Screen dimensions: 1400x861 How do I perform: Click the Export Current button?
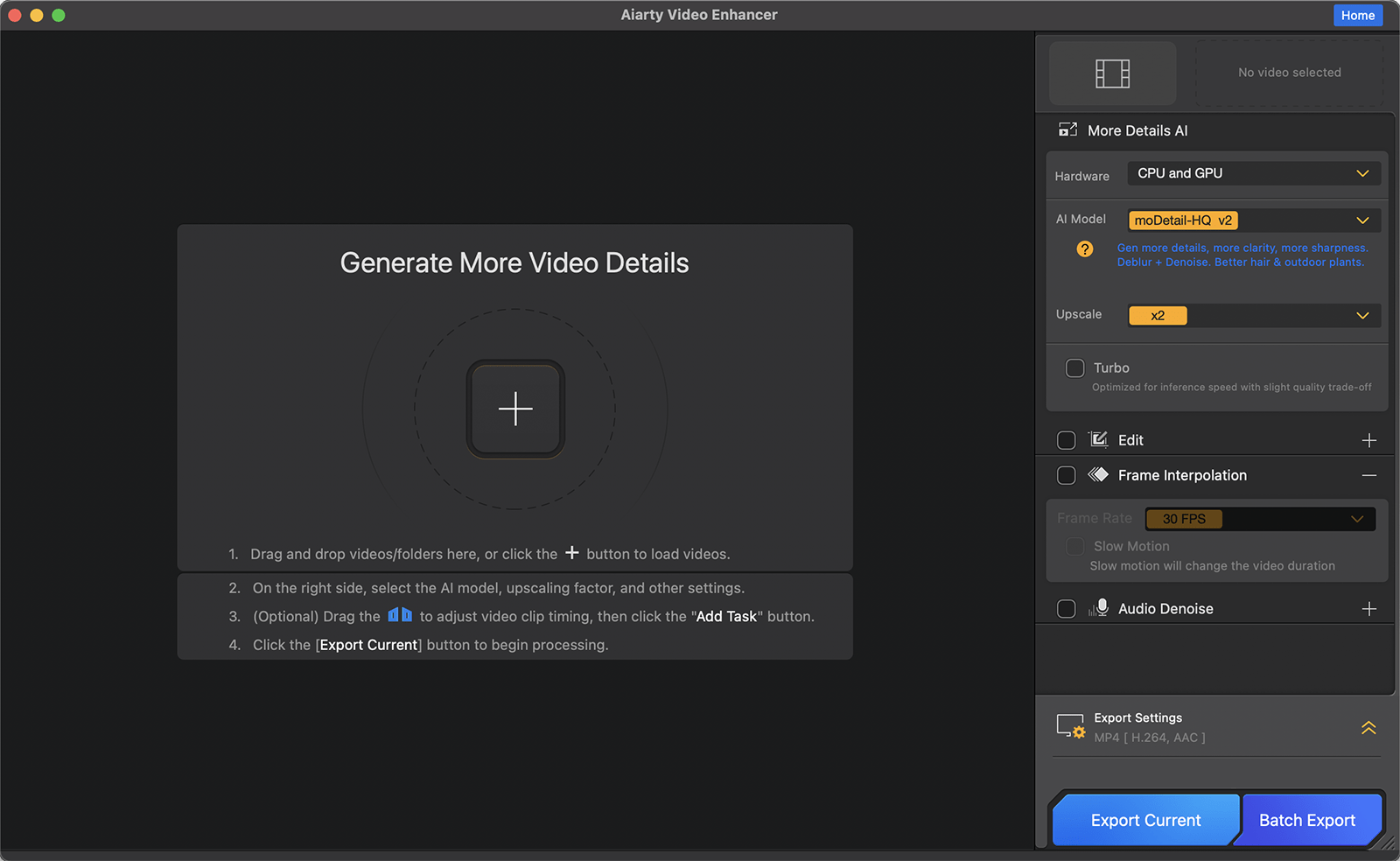point(1145,820)
